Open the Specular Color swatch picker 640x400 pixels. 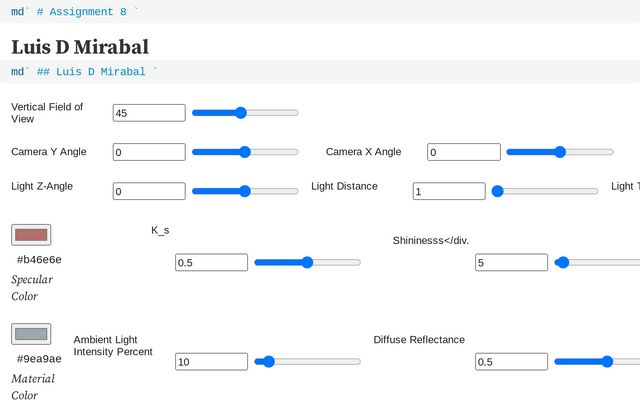(x=31, y=235)
